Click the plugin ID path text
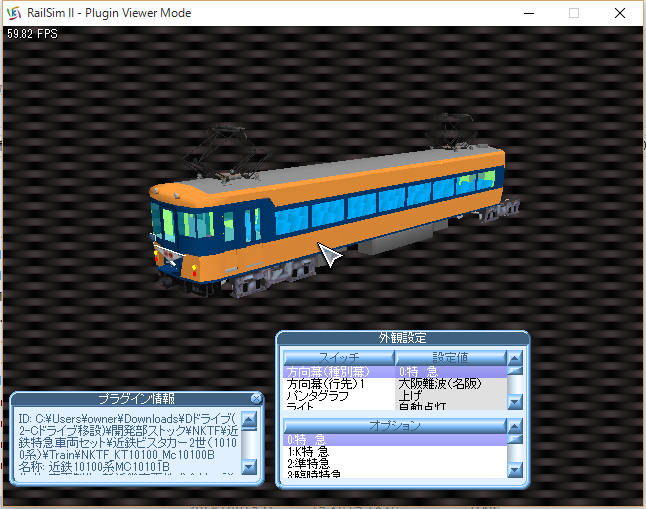This screenshot has height=509, width=646. pyautogui.click(x=128, y=436)
